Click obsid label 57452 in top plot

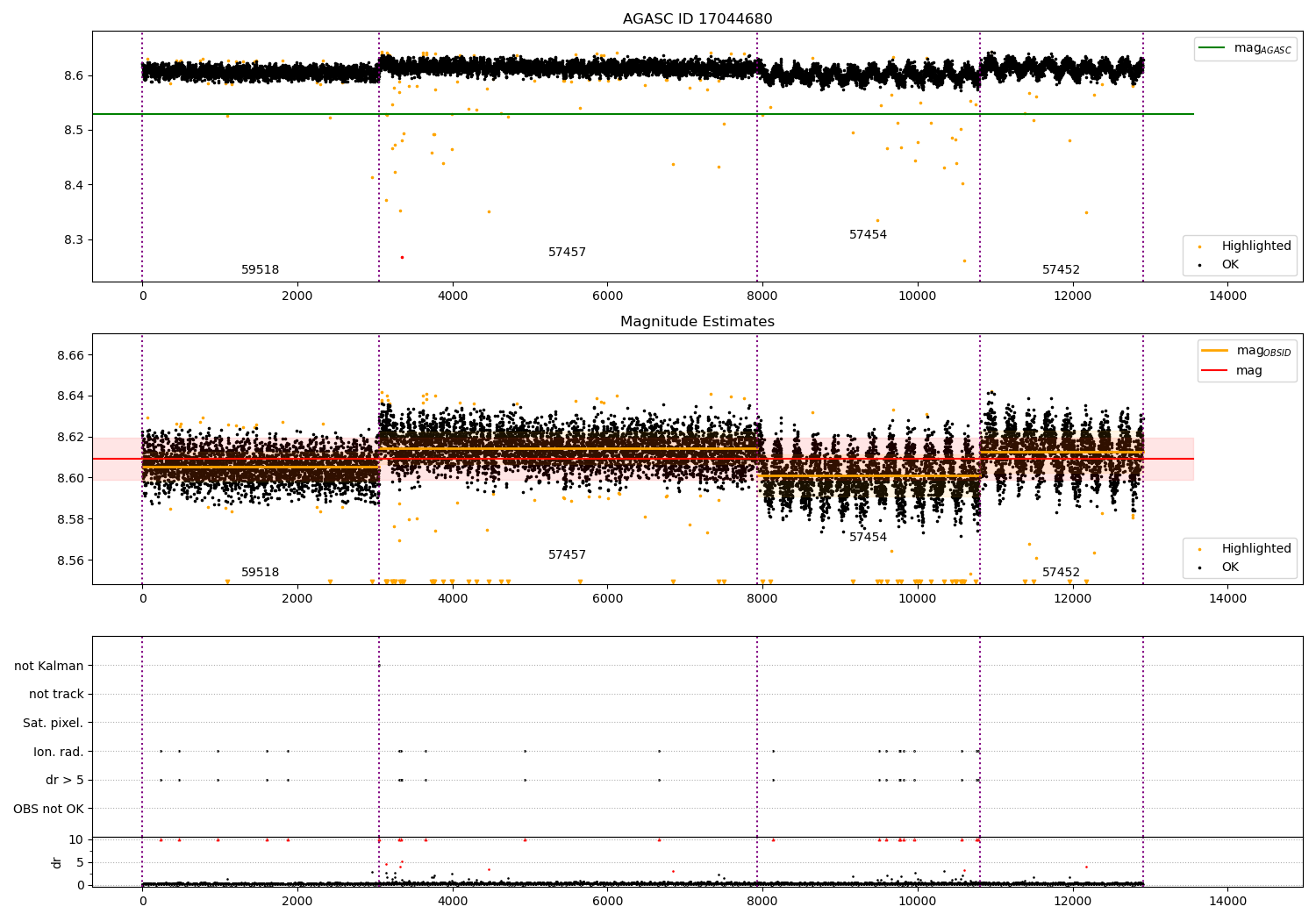(x=1061, y=270)
